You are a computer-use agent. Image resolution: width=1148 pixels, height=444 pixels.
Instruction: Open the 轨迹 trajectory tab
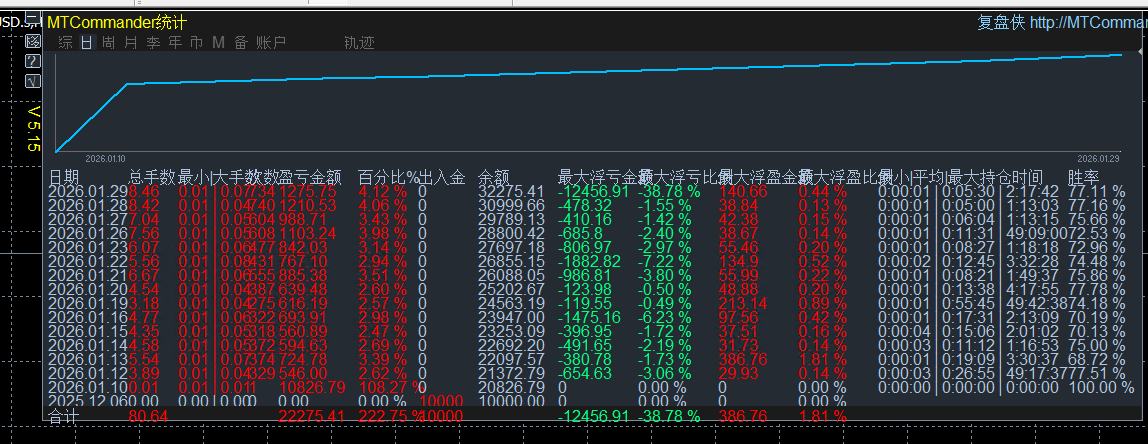tap(359, 43)
